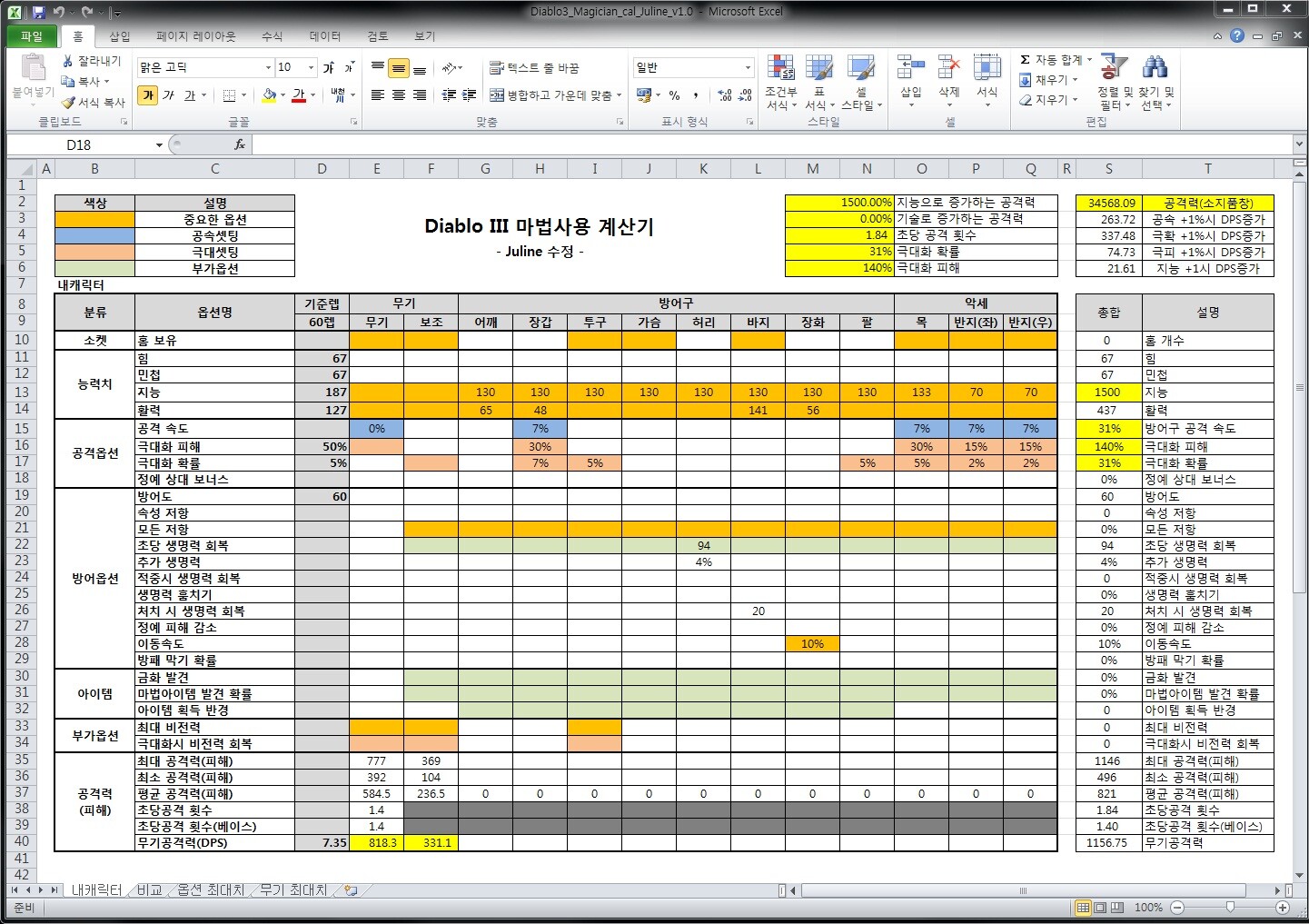
Task: Expand the number format dropdown (일반)
Action: coord(748,68)
